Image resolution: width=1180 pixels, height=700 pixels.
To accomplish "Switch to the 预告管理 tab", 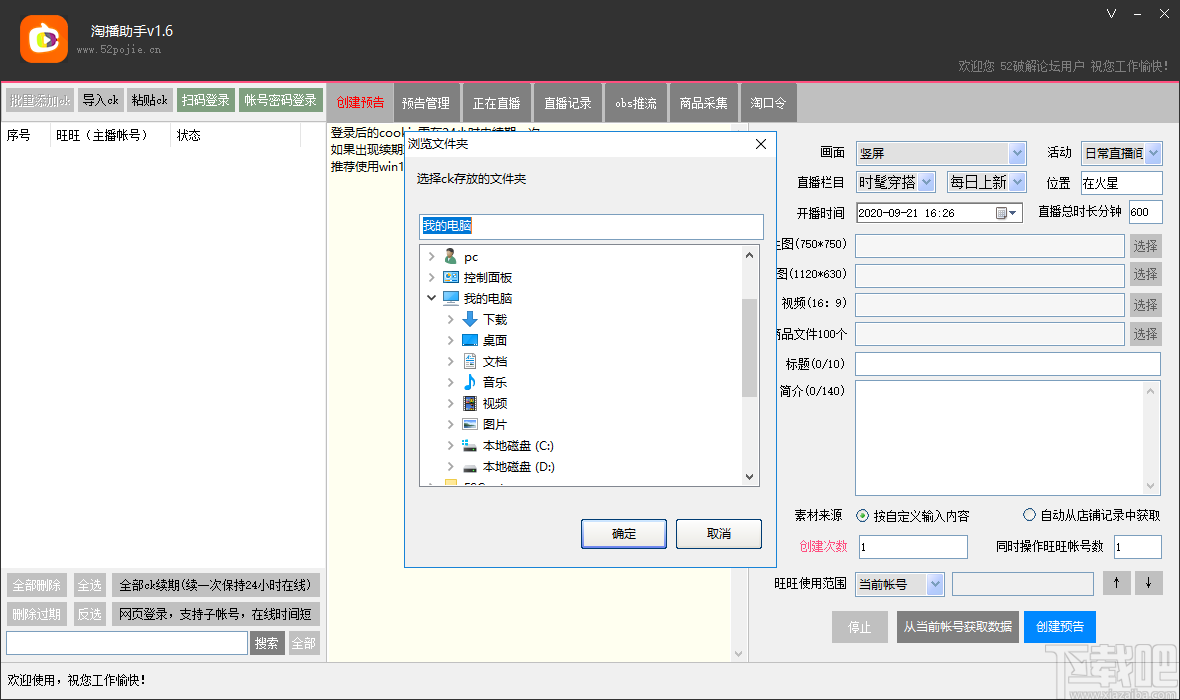I will point(425,102).
